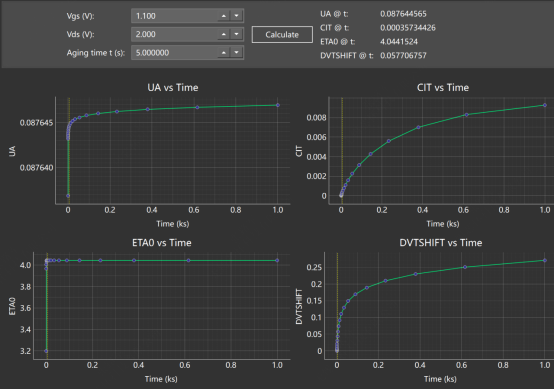Click the last point on DVTSHIFT plot

click(x=545, y=260)
